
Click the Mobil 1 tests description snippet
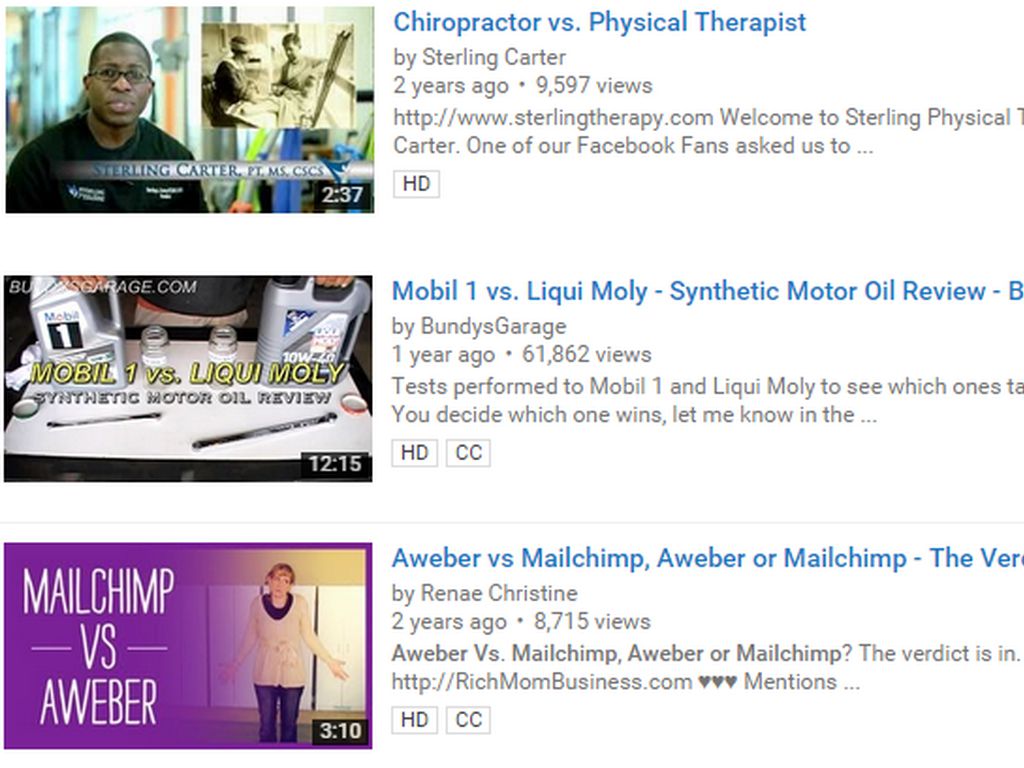(708, 400)
